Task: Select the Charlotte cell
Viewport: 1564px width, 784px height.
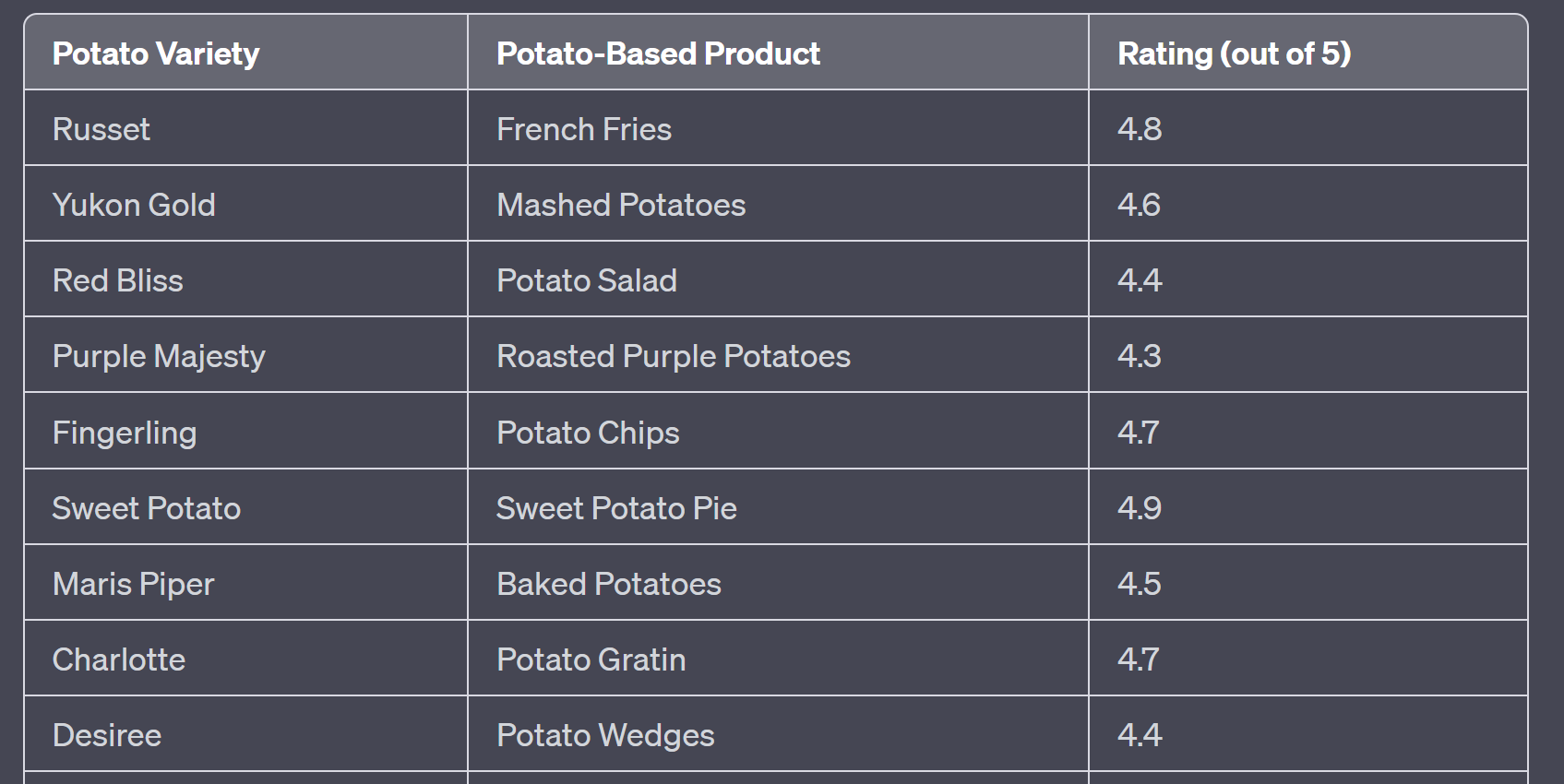Action: click(119, 659)
